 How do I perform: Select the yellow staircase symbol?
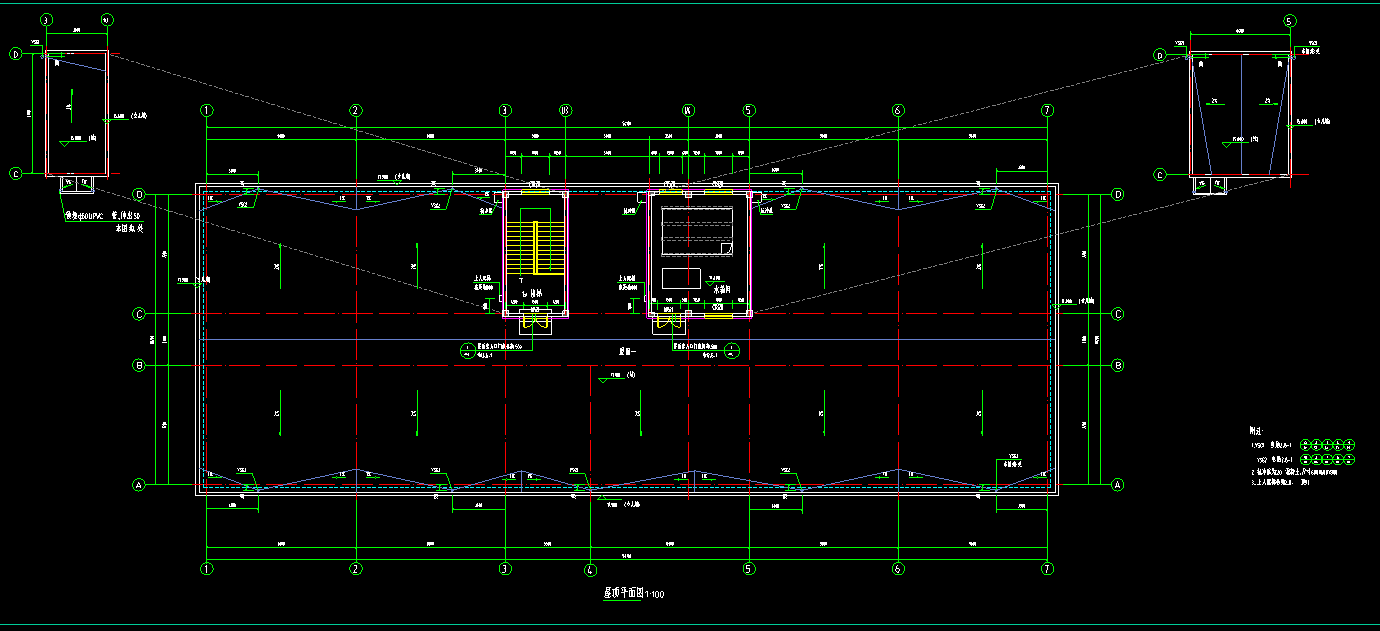click(536, 247)
